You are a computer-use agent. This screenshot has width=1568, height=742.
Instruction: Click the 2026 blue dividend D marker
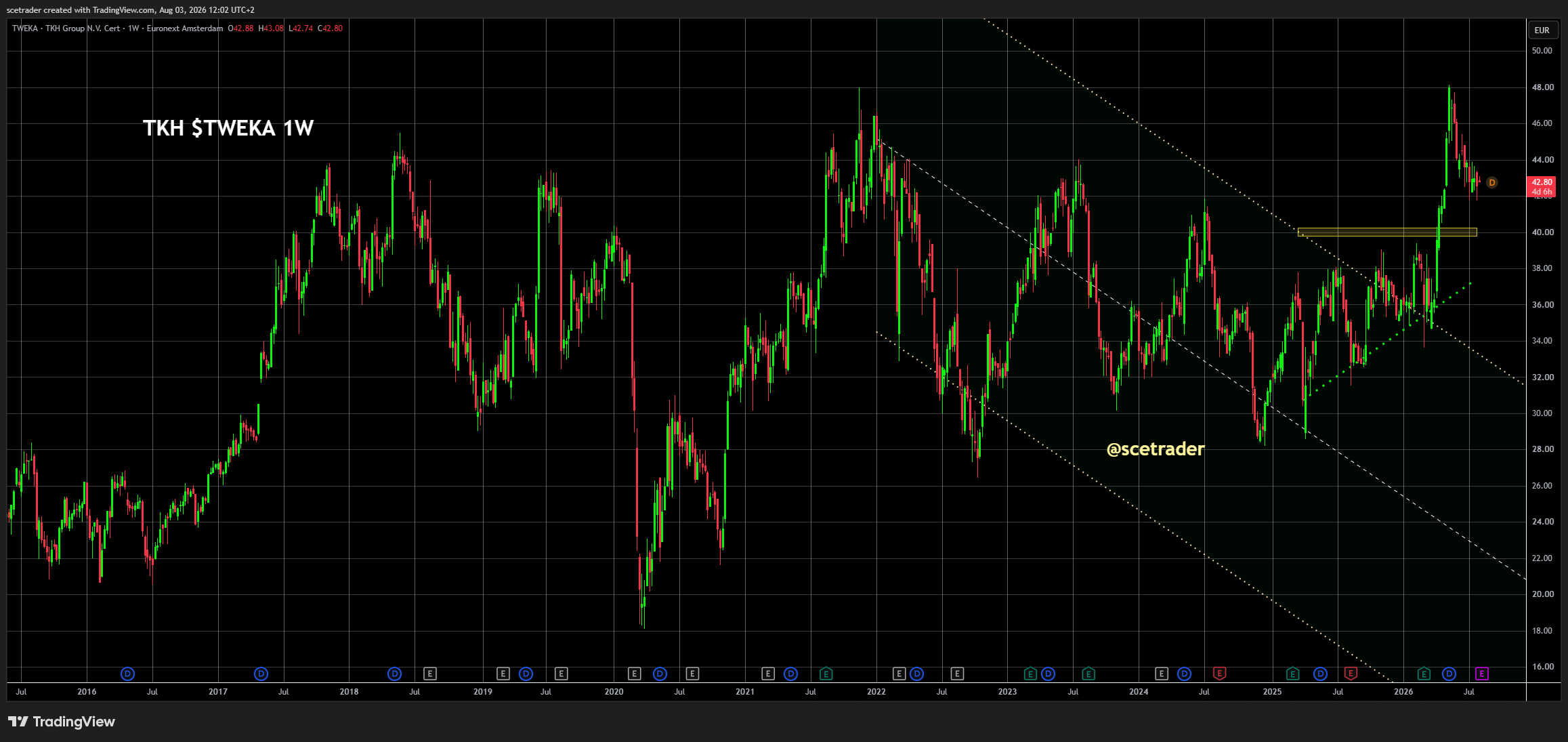1449,674
